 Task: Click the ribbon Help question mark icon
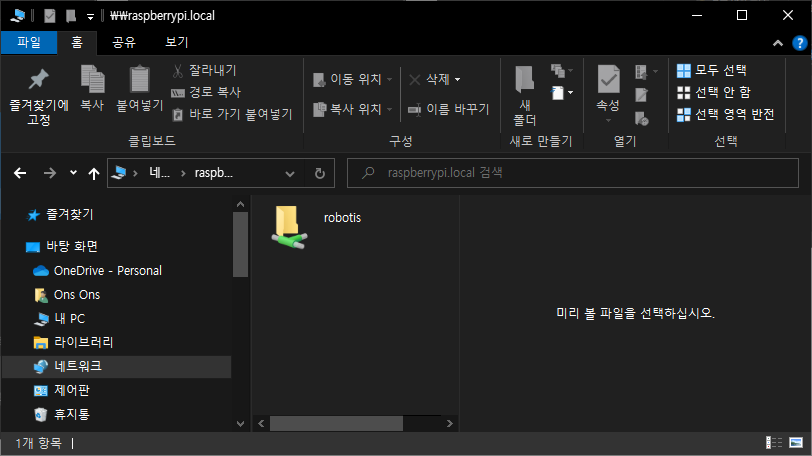tap(798, 43)
